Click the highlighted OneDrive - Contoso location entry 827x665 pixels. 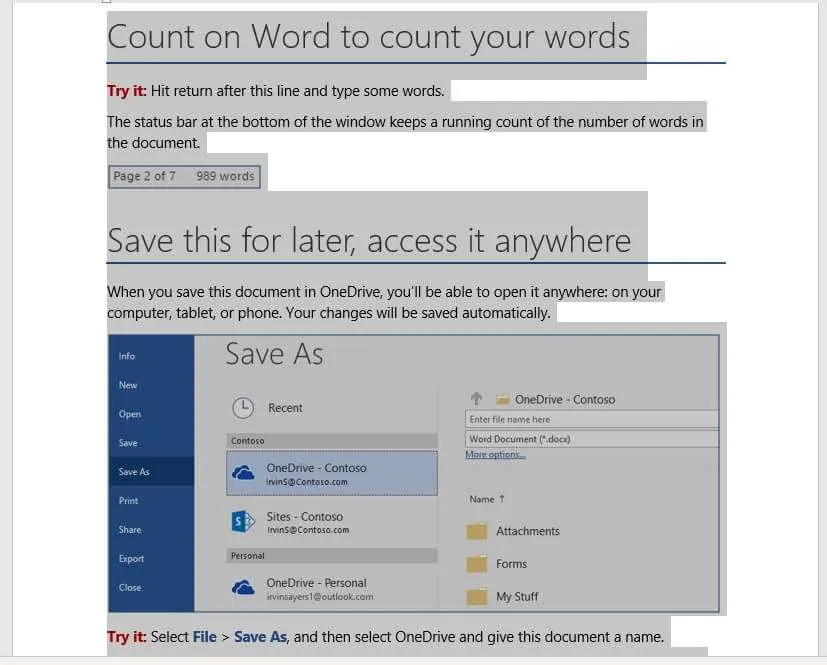[332, 473]
